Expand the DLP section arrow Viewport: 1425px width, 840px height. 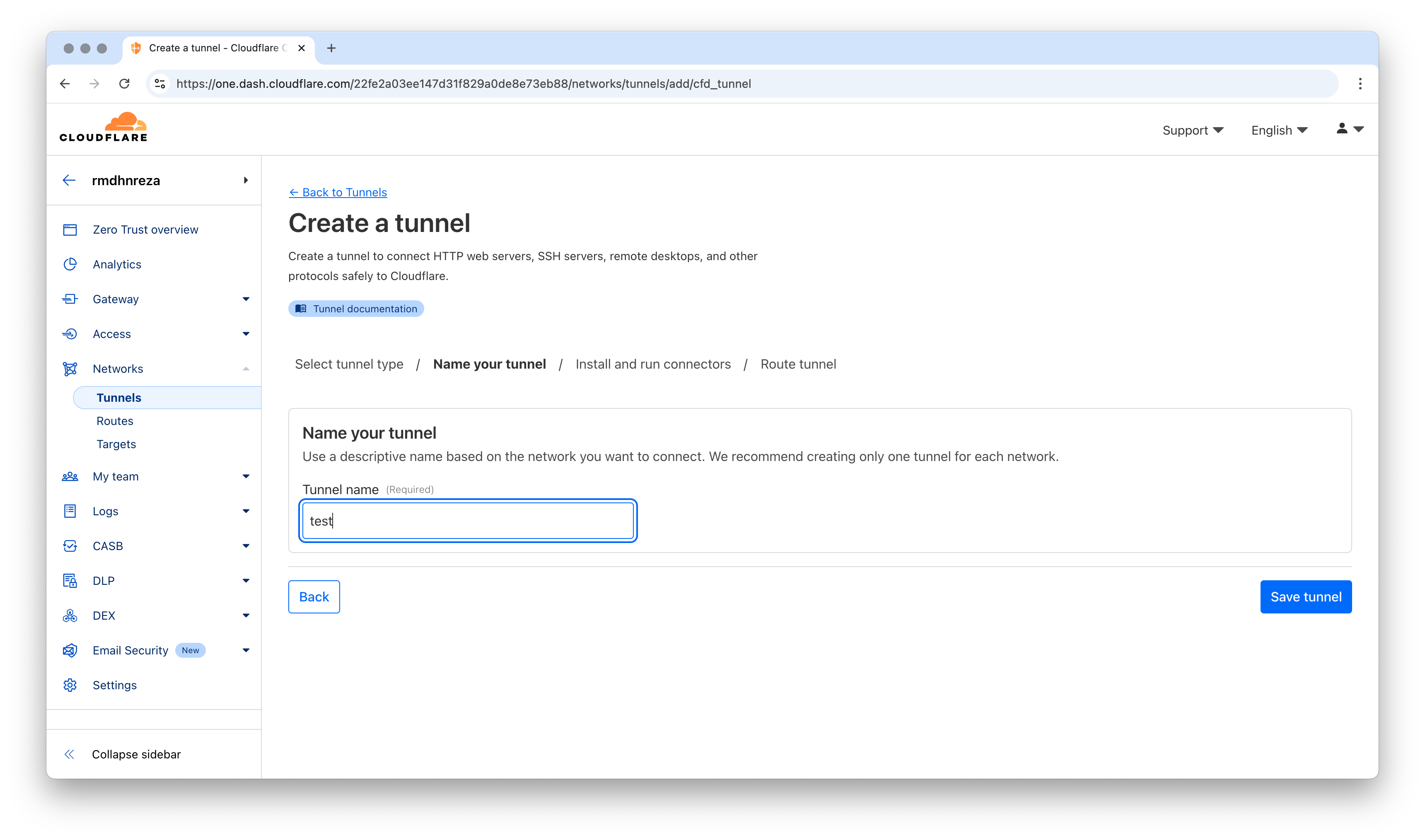(x=246, y=581)
